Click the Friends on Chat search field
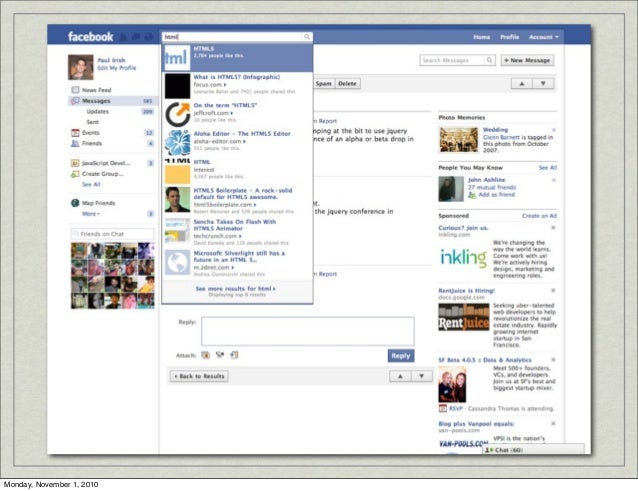The image size is (638, 491). click(113, 234)
